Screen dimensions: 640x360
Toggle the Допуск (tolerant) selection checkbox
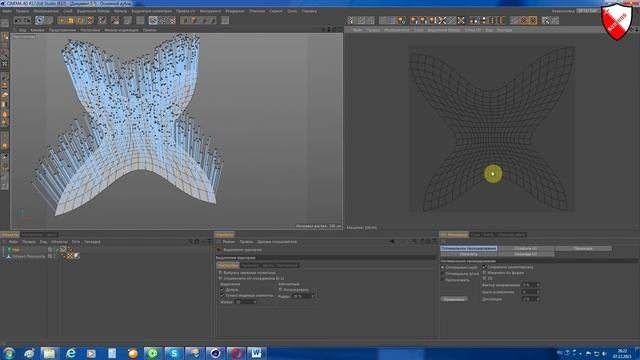222,289
